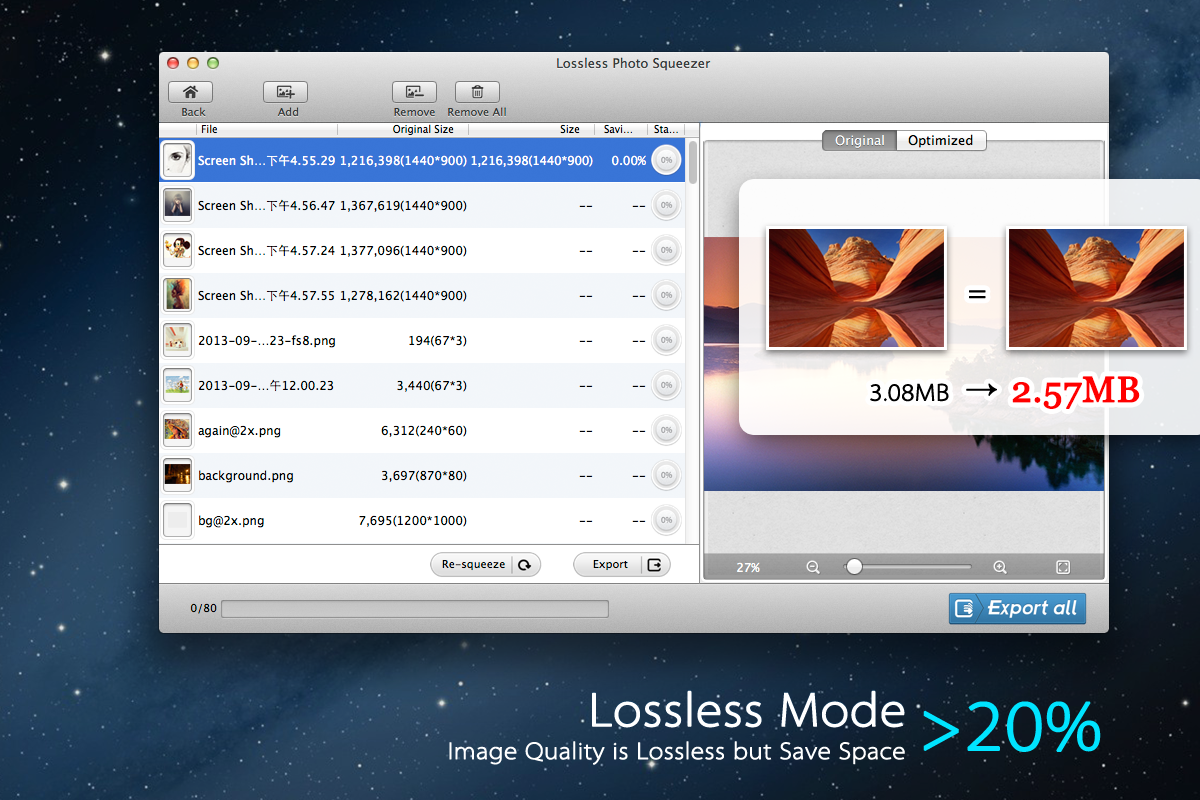Click status circle of 2013-09 fs8.png row
Image resolution: width=1200 pixels, height=800 pixels.
click(x=666, y=340)
